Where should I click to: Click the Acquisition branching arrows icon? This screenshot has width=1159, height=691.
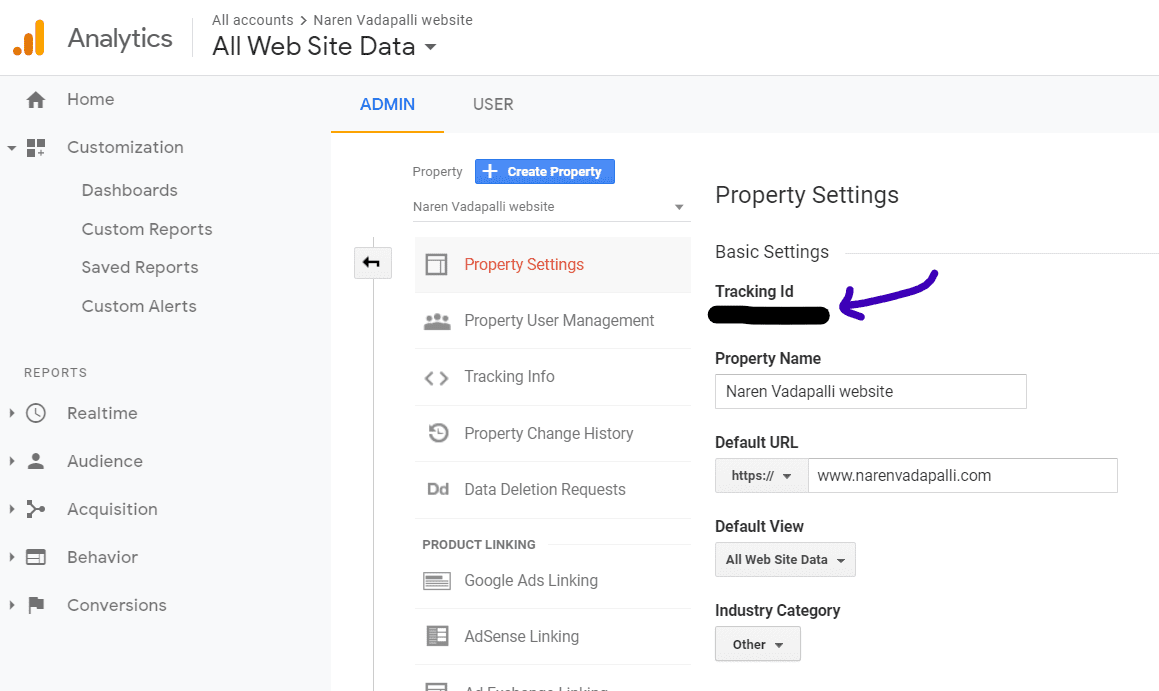(35, 509)
